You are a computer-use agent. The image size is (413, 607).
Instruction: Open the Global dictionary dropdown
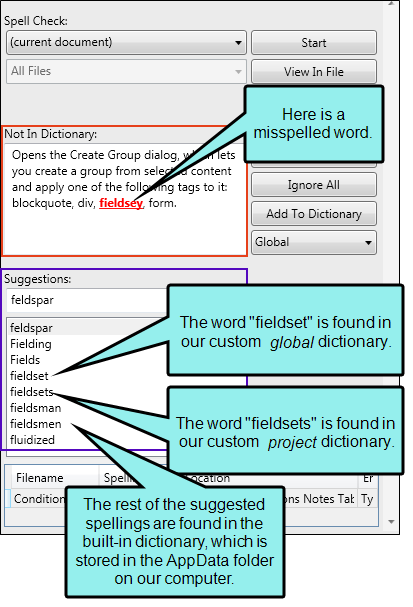click(314, 242)
